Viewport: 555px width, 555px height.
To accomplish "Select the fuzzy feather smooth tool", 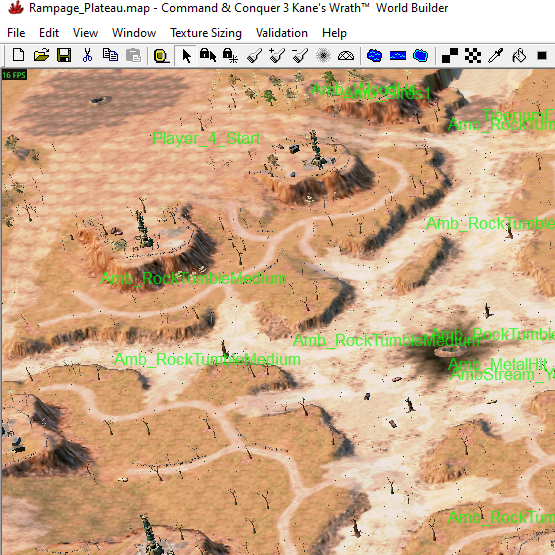I will [x=323, y=56].
